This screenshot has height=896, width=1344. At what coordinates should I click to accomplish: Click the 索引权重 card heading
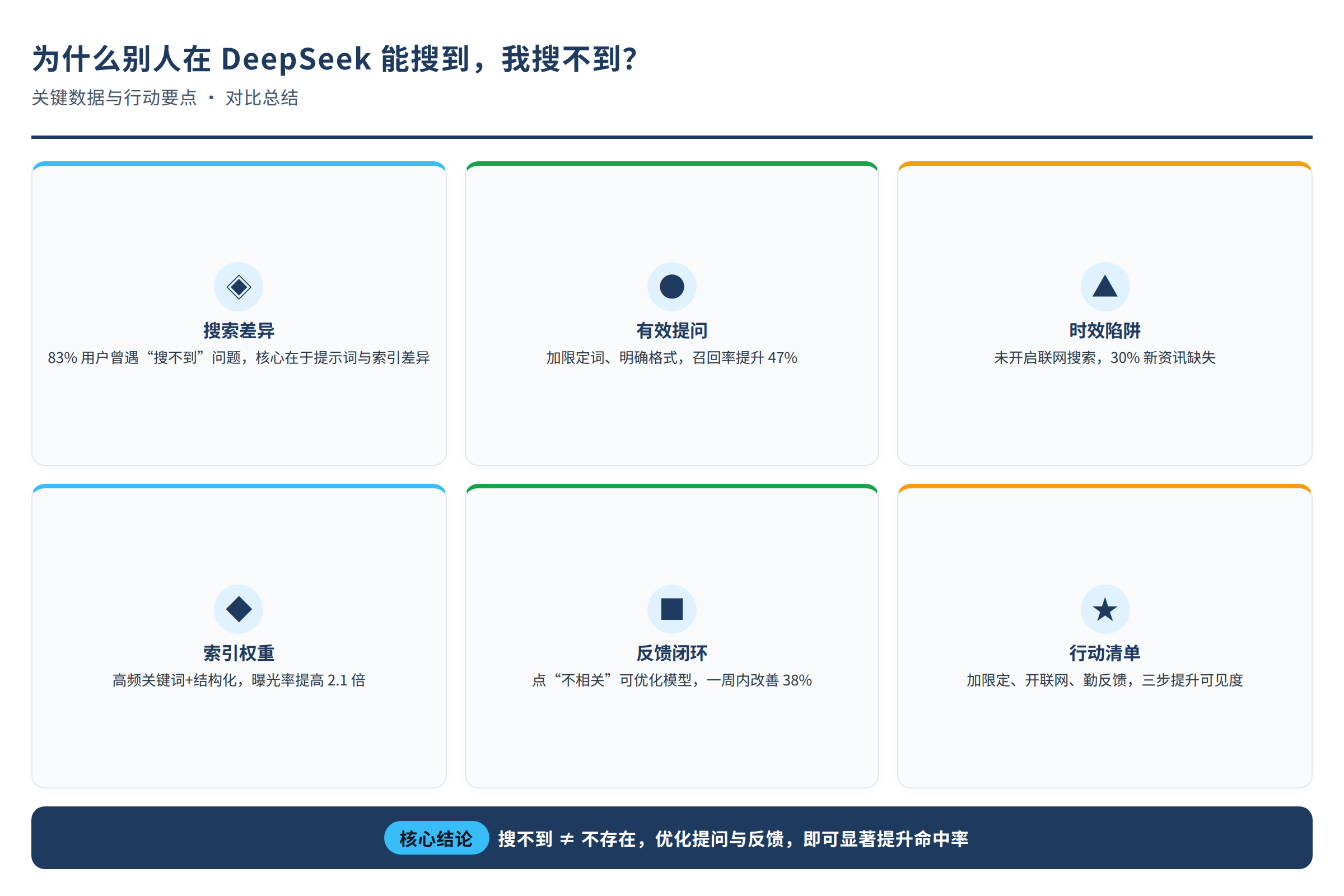(x=239, y=653)
